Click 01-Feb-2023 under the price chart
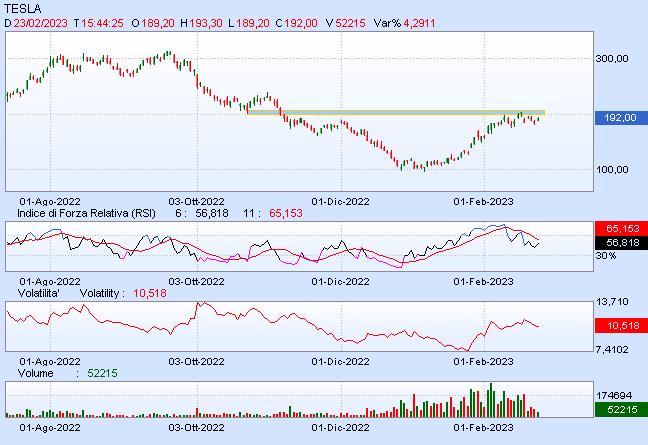The height and width of the screenshot is (445, 648). (484, 202)
